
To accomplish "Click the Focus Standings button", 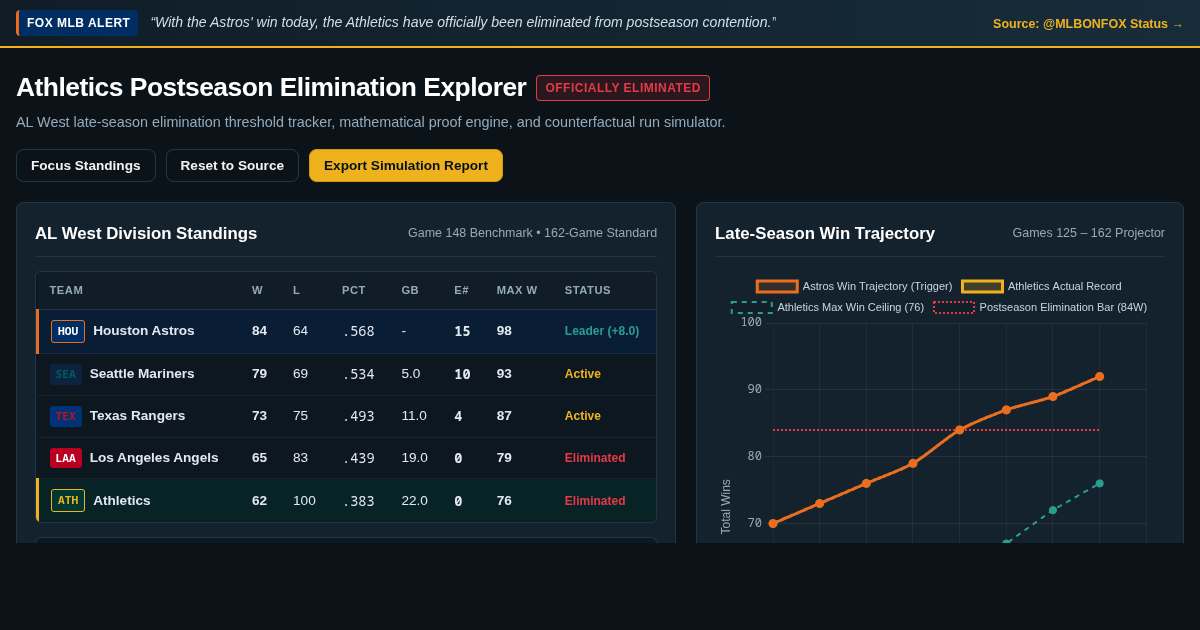I will pyautogui.click(x=86, y=165).
